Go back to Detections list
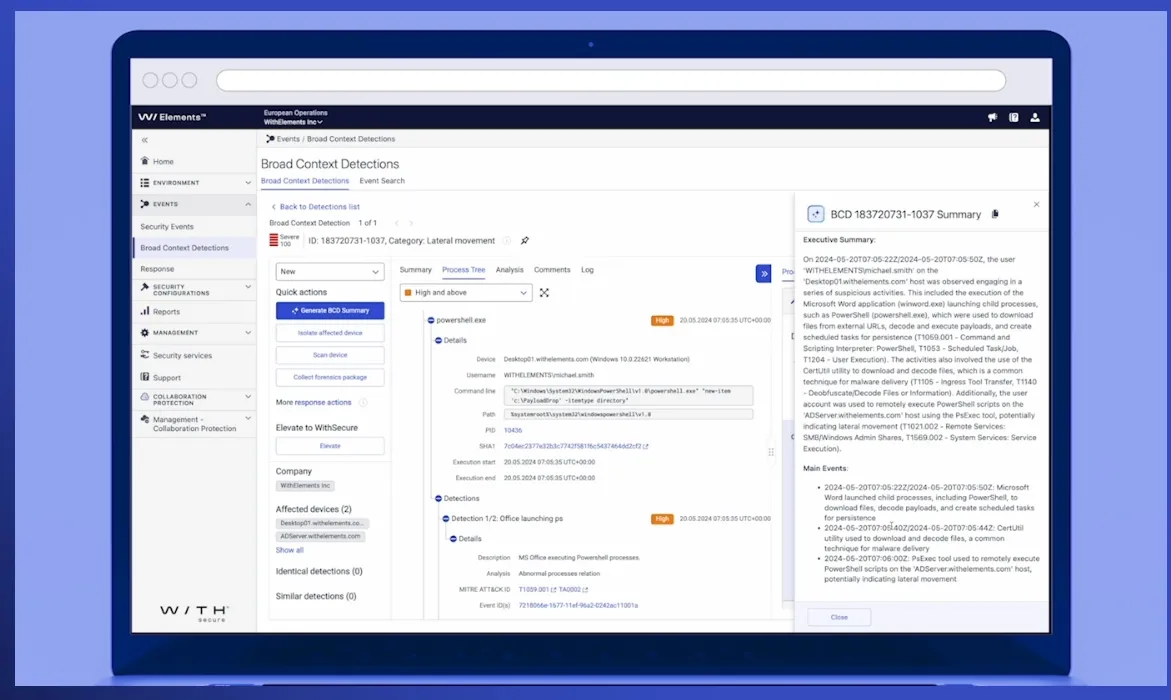Viewport: 1171px width, 700px height. click(315, 207)
